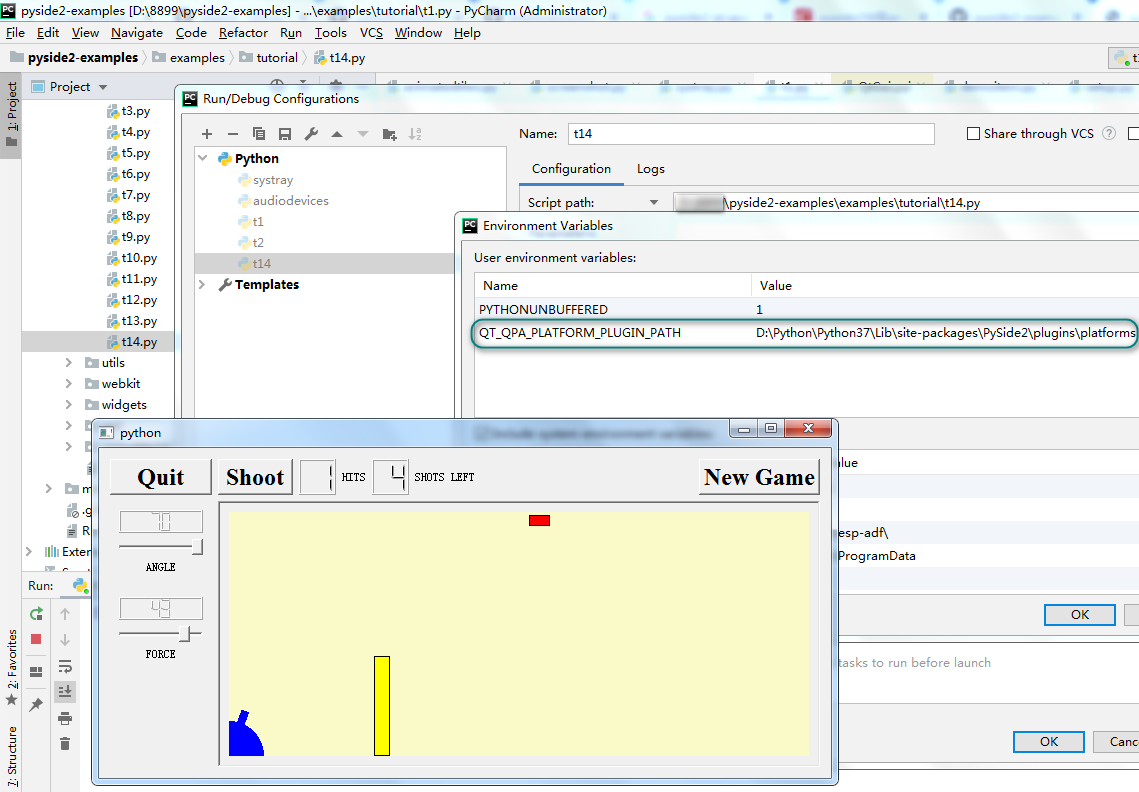
Task: Enable Share through VCS checkbox
Action: [973, 134]
